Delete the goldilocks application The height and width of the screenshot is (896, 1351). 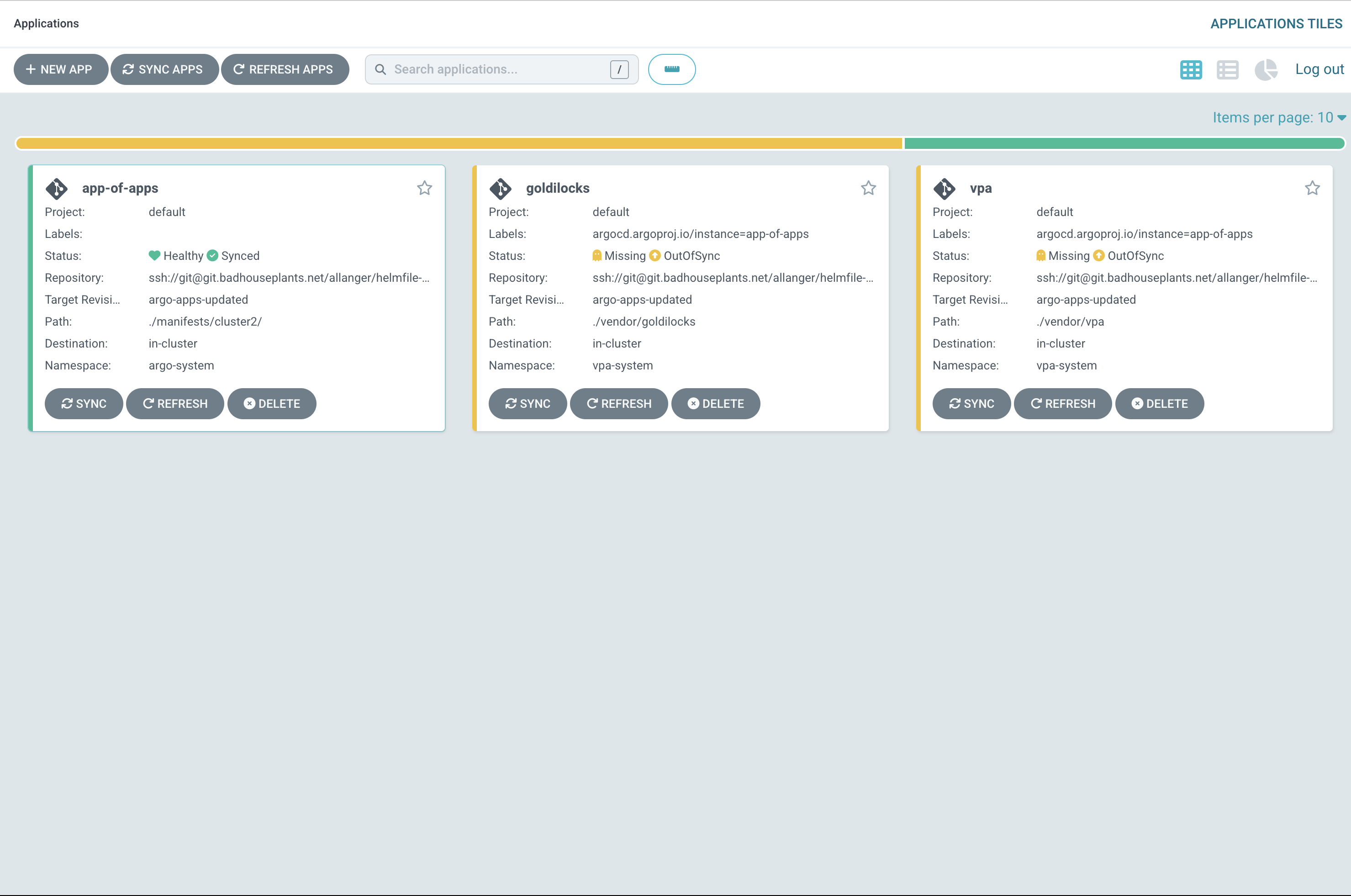pyautogui.click(x=716, y=404)
